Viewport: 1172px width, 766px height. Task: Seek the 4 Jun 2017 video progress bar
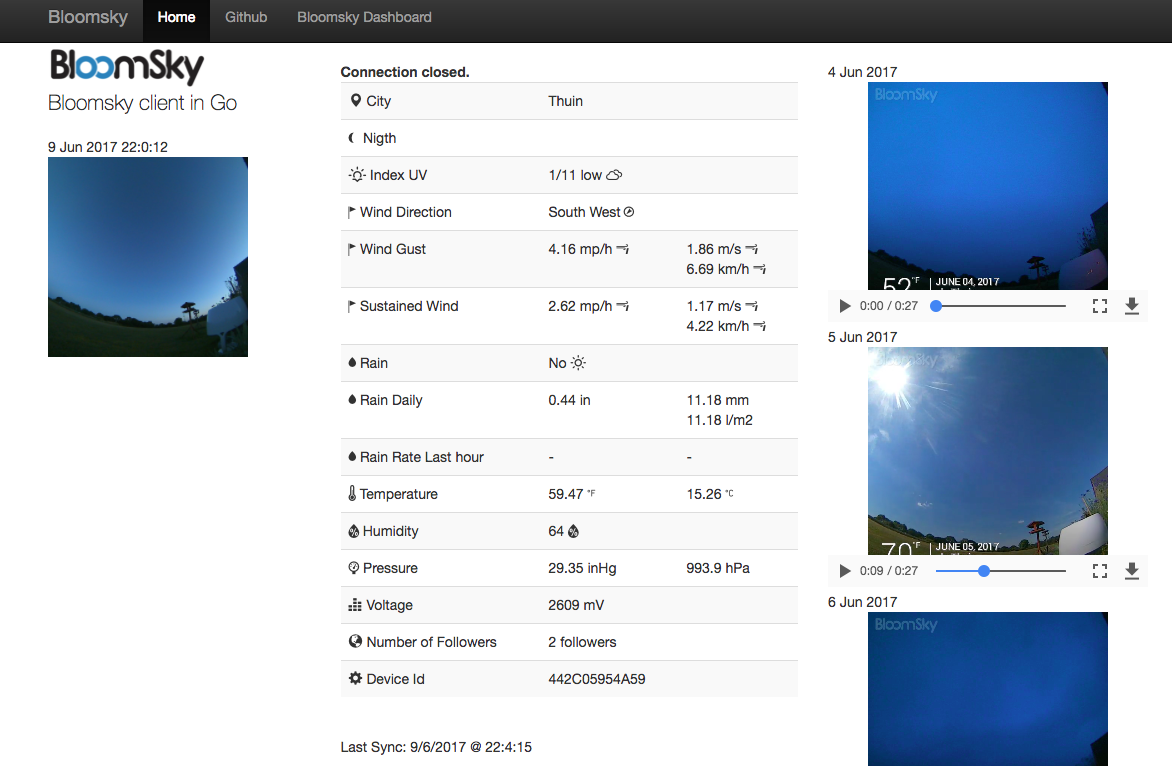tap(1001, 306)
